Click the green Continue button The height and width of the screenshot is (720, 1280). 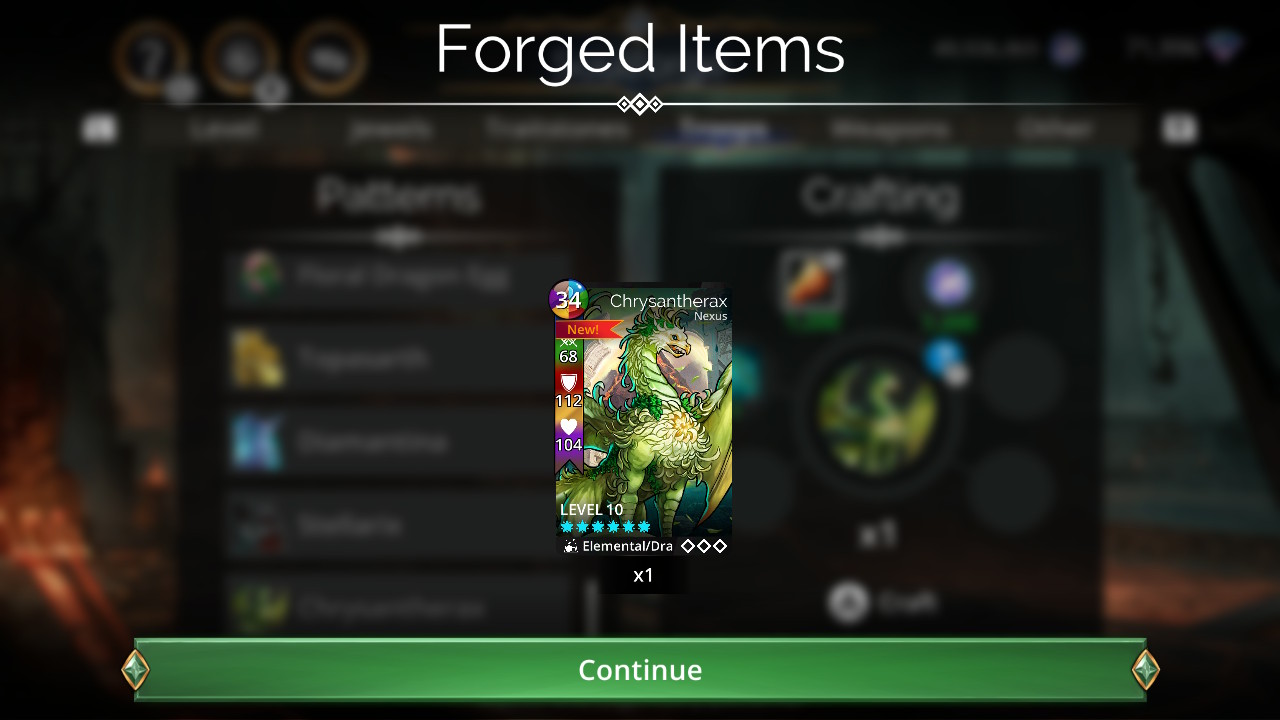point(640,669)
